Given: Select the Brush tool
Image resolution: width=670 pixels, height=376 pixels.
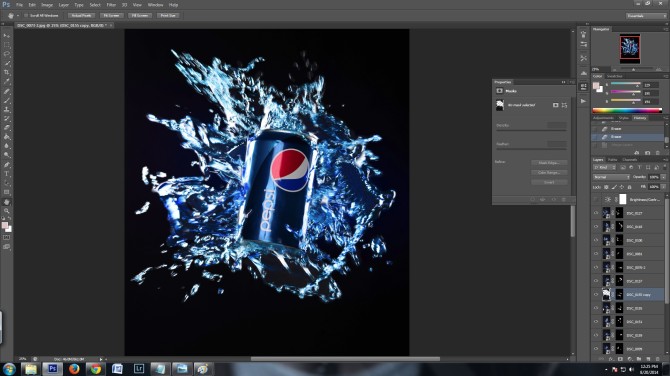Looking at the screenshot, I should point(6,100).
